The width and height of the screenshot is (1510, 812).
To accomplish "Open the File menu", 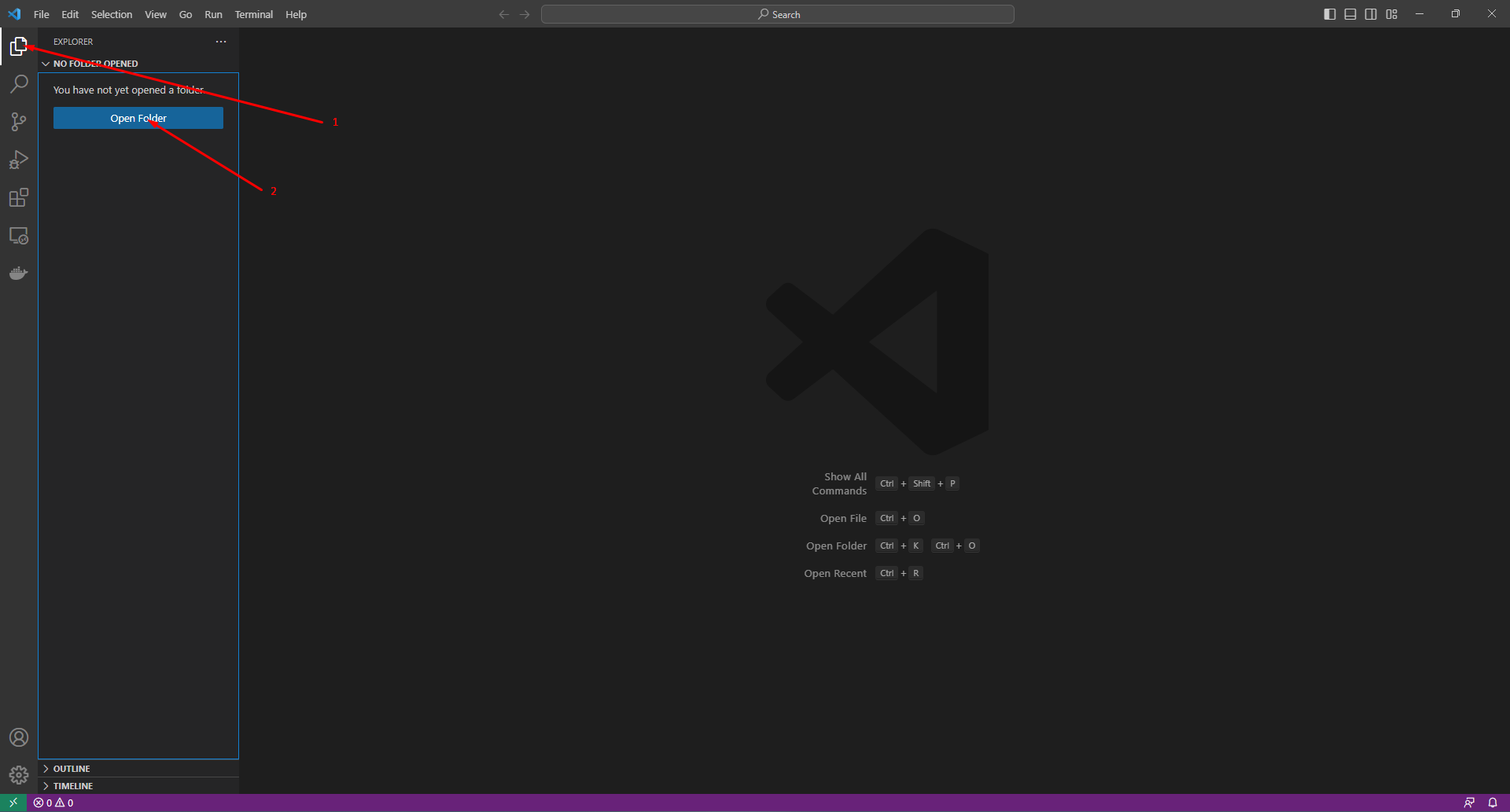I will 42,14.
